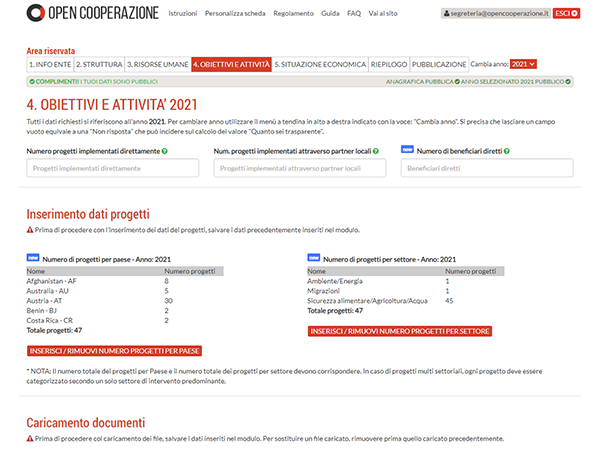Focus the Progetti implementati direttamente field
The height and width of the screenshot is (450, 600).
(112, 168)
